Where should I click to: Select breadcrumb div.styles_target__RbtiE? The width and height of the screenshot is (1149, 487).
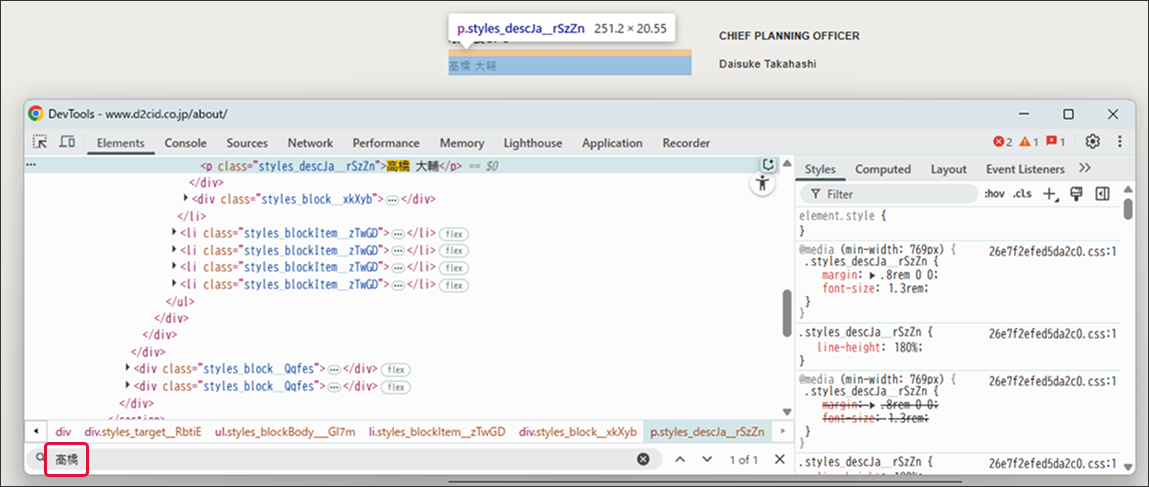coord(143,432)
